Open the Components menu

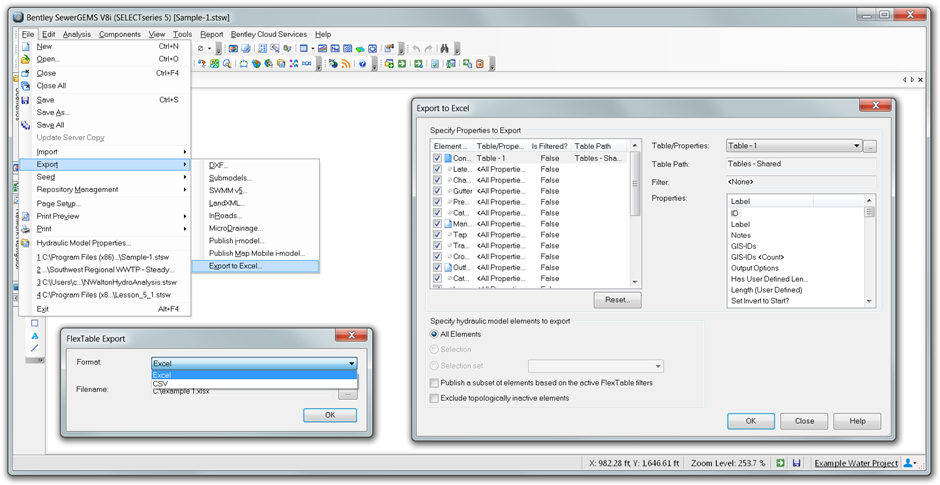(x=120, y=34)
